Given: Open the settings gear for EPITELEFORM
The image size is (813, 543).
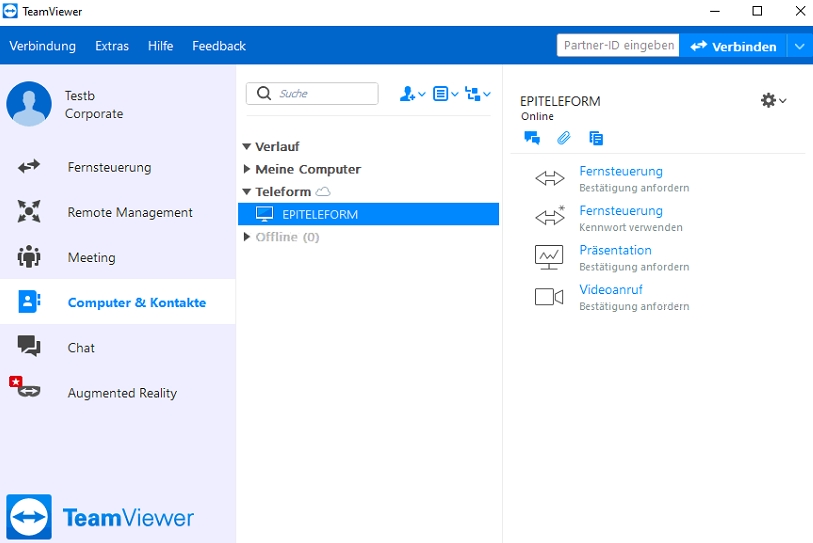Looking at the screenshot, I should click(773, 100).
